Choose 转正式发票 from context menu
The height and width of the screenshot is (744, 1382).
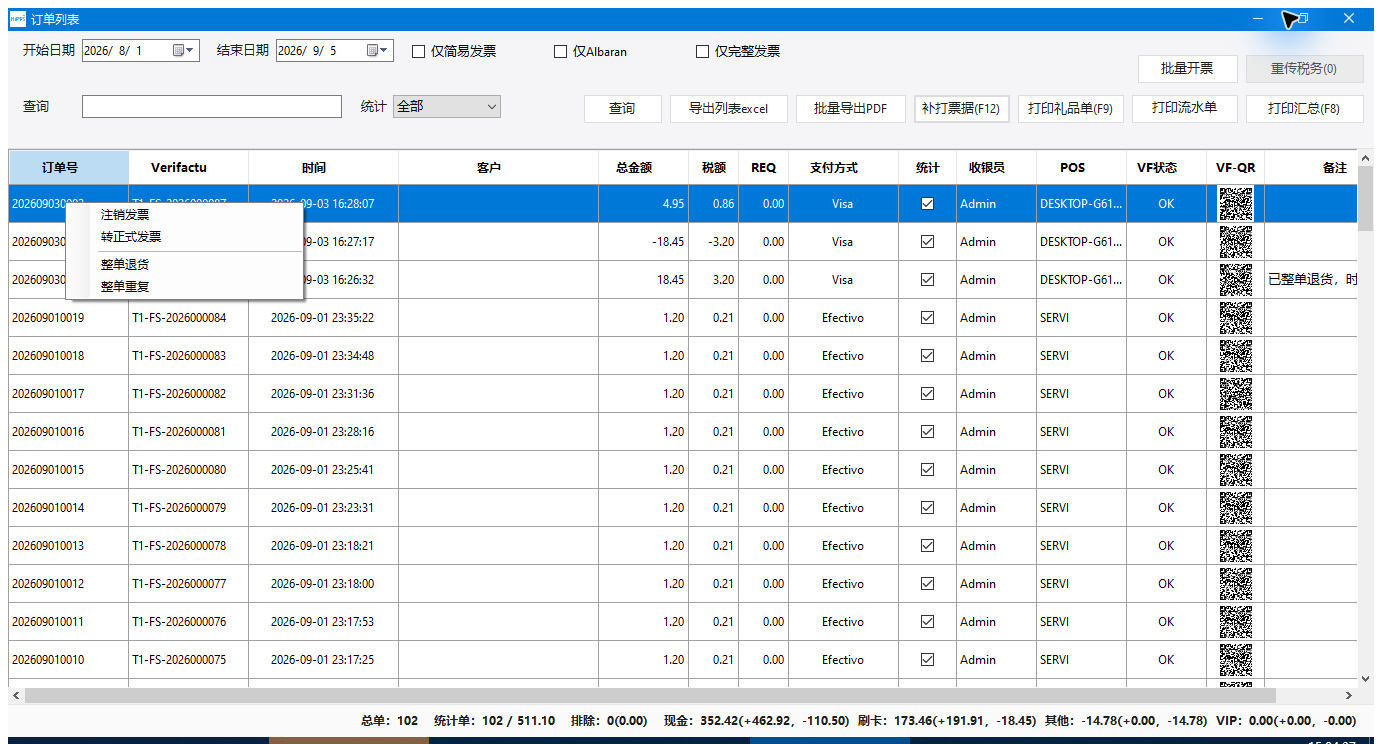pos(184,237)
